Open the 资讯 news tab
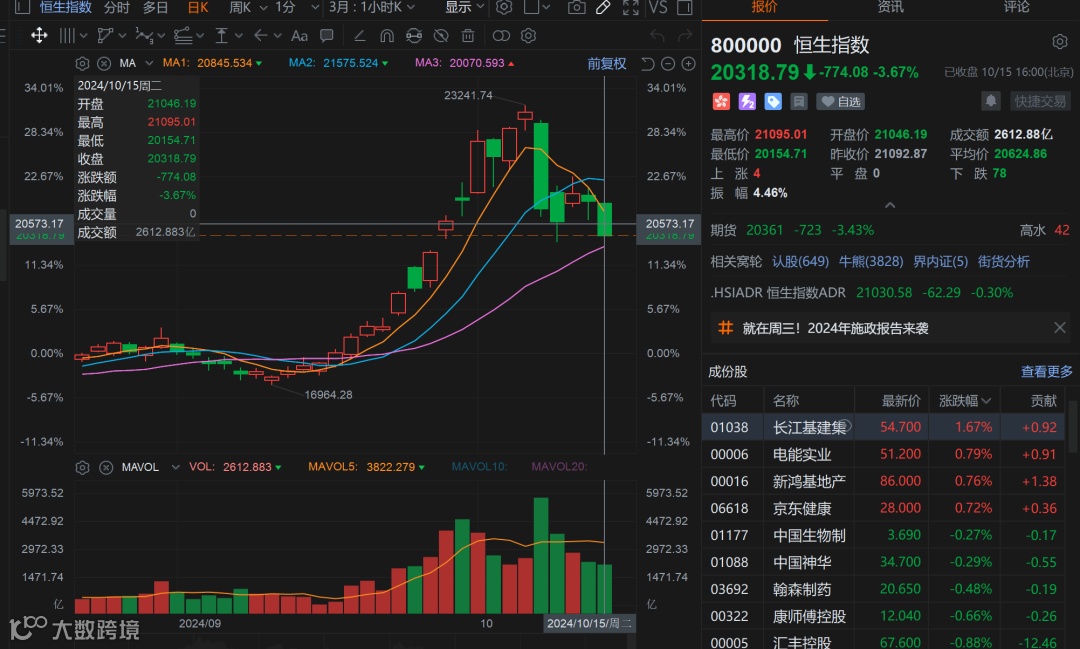 890,7
